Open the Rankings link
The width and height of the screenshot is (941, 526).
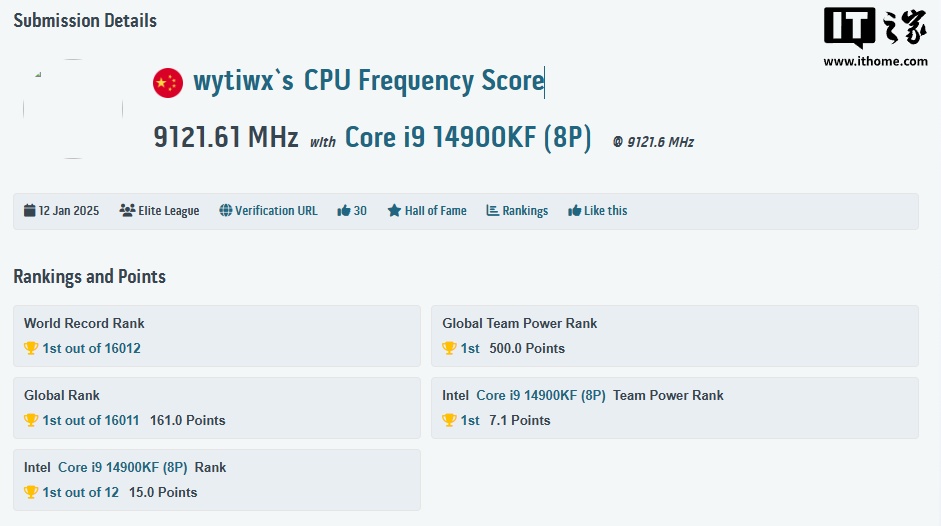[x=525, y=211]
